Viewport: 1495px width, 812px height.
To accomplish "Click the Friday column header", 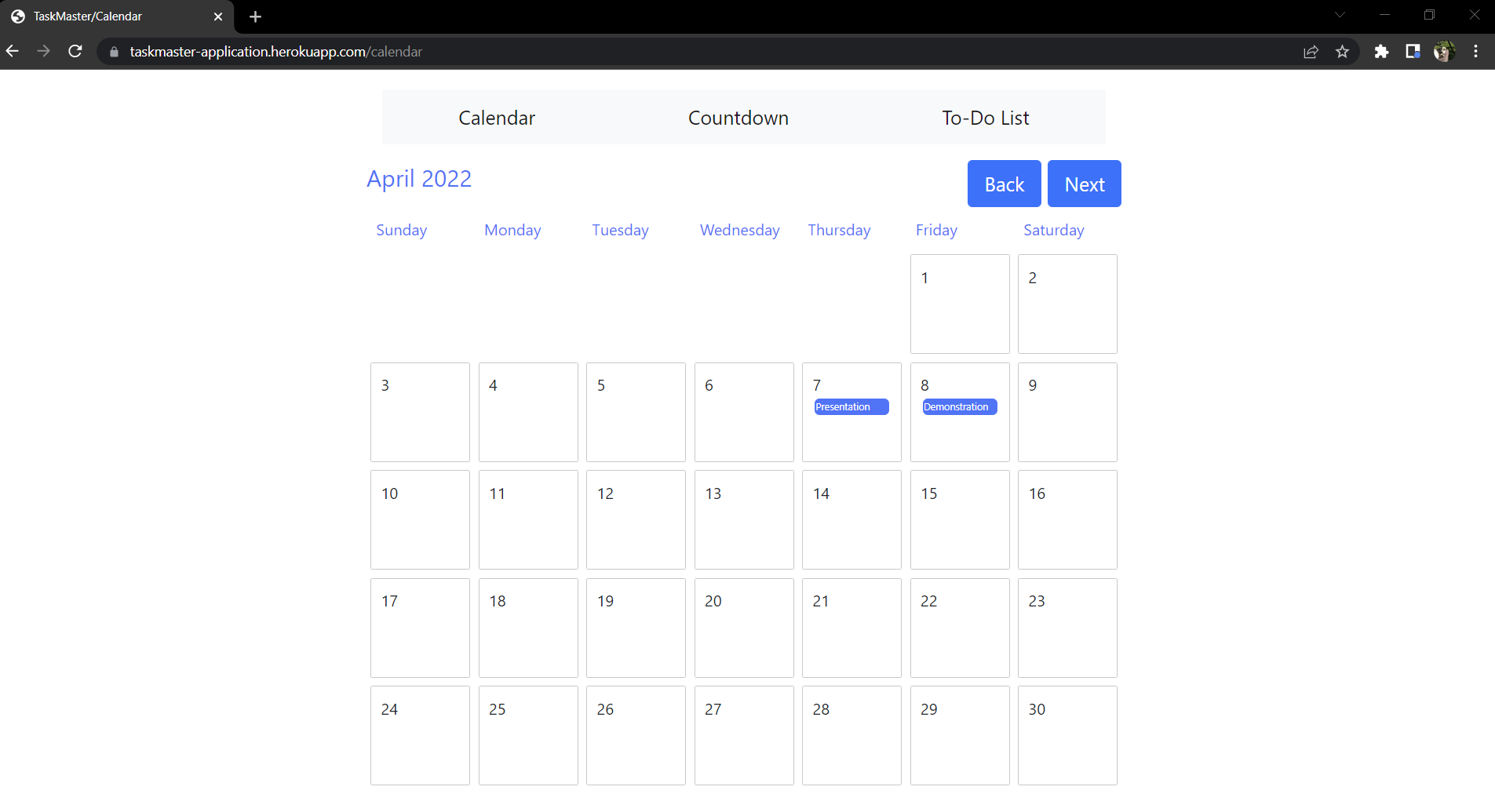I will 936,230.
